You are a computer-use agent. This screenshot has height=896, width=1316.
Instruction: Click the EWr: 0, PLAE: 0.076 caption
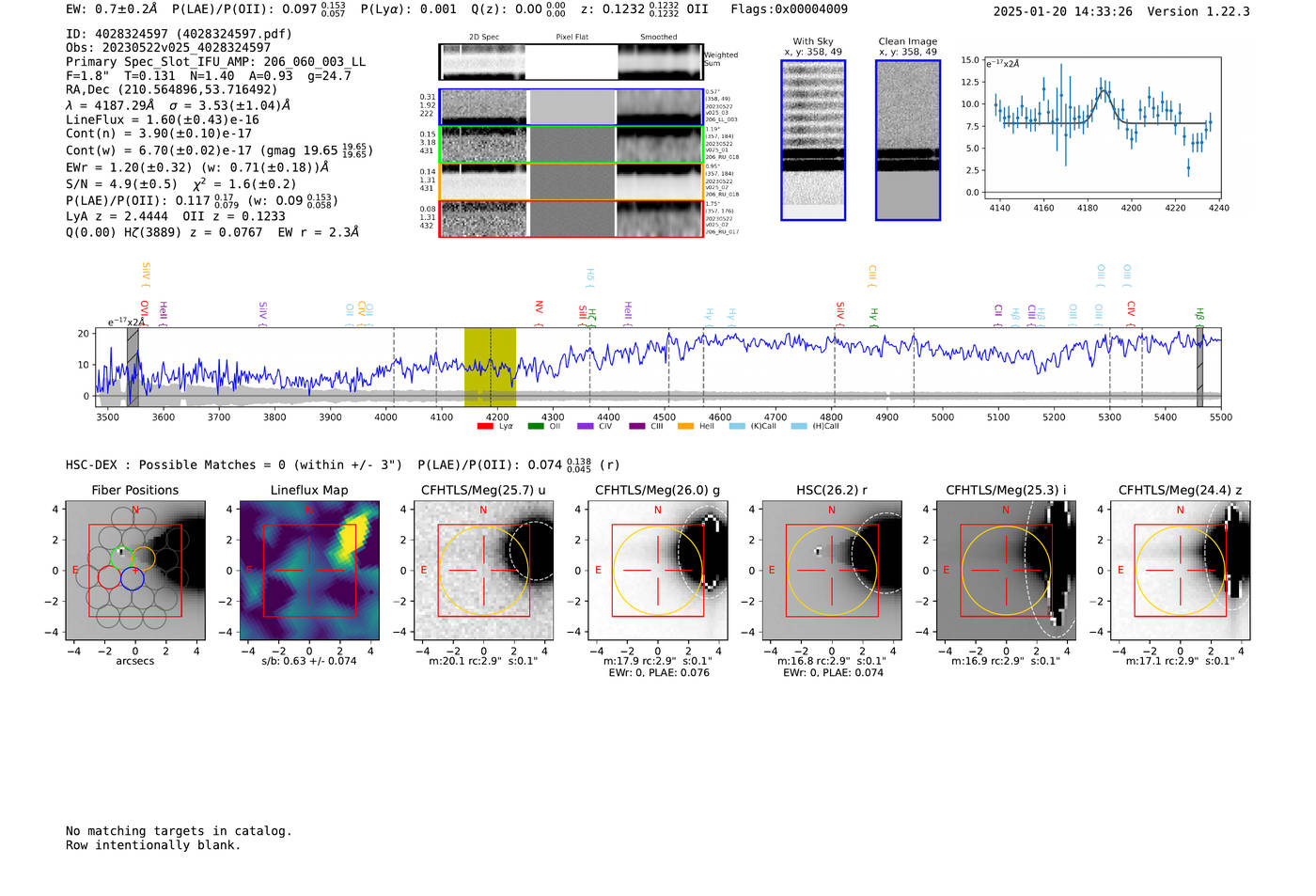click(x=658, y=673)
